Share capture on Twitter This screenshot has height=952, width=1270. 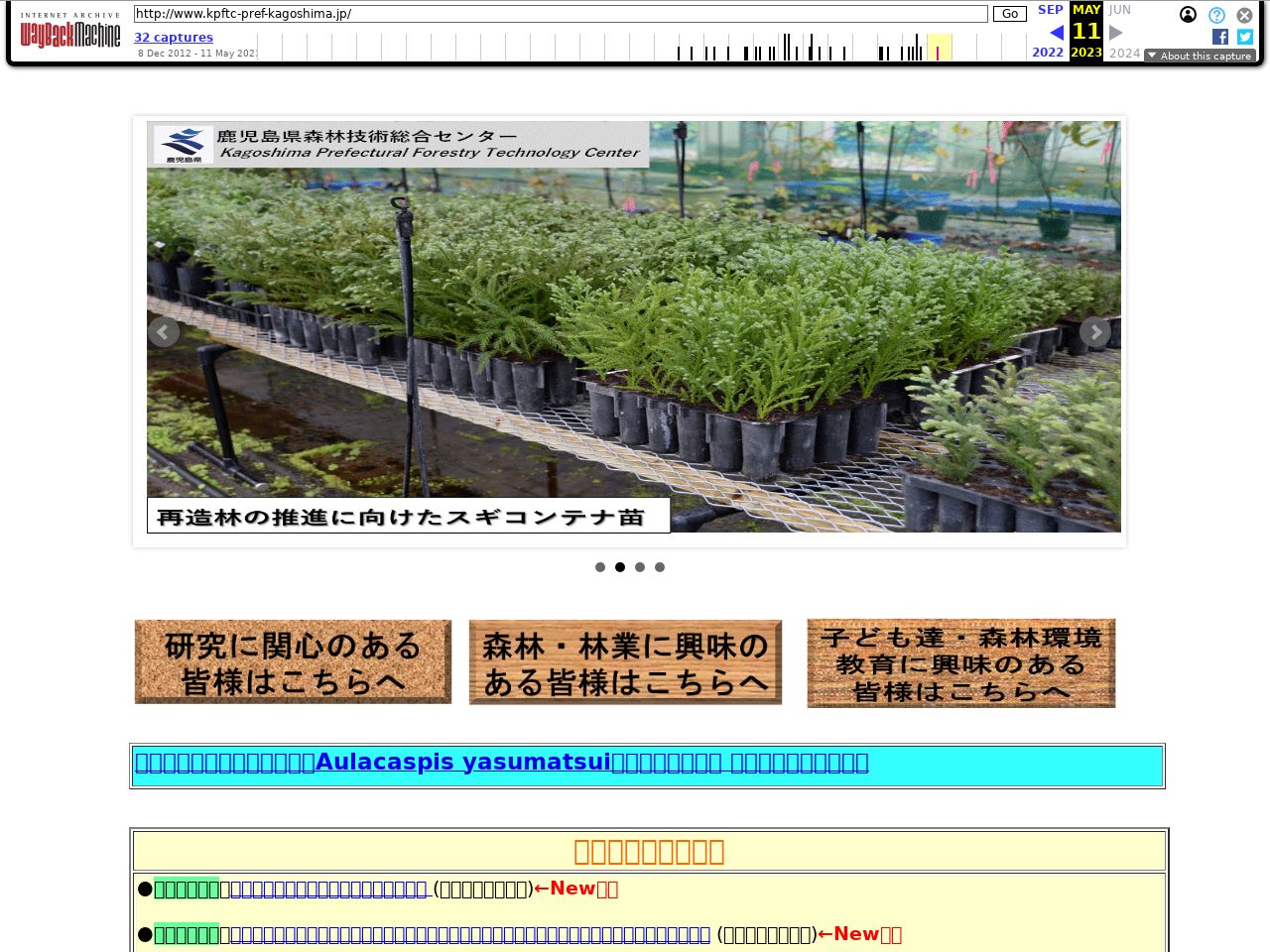click(1244, 37)
